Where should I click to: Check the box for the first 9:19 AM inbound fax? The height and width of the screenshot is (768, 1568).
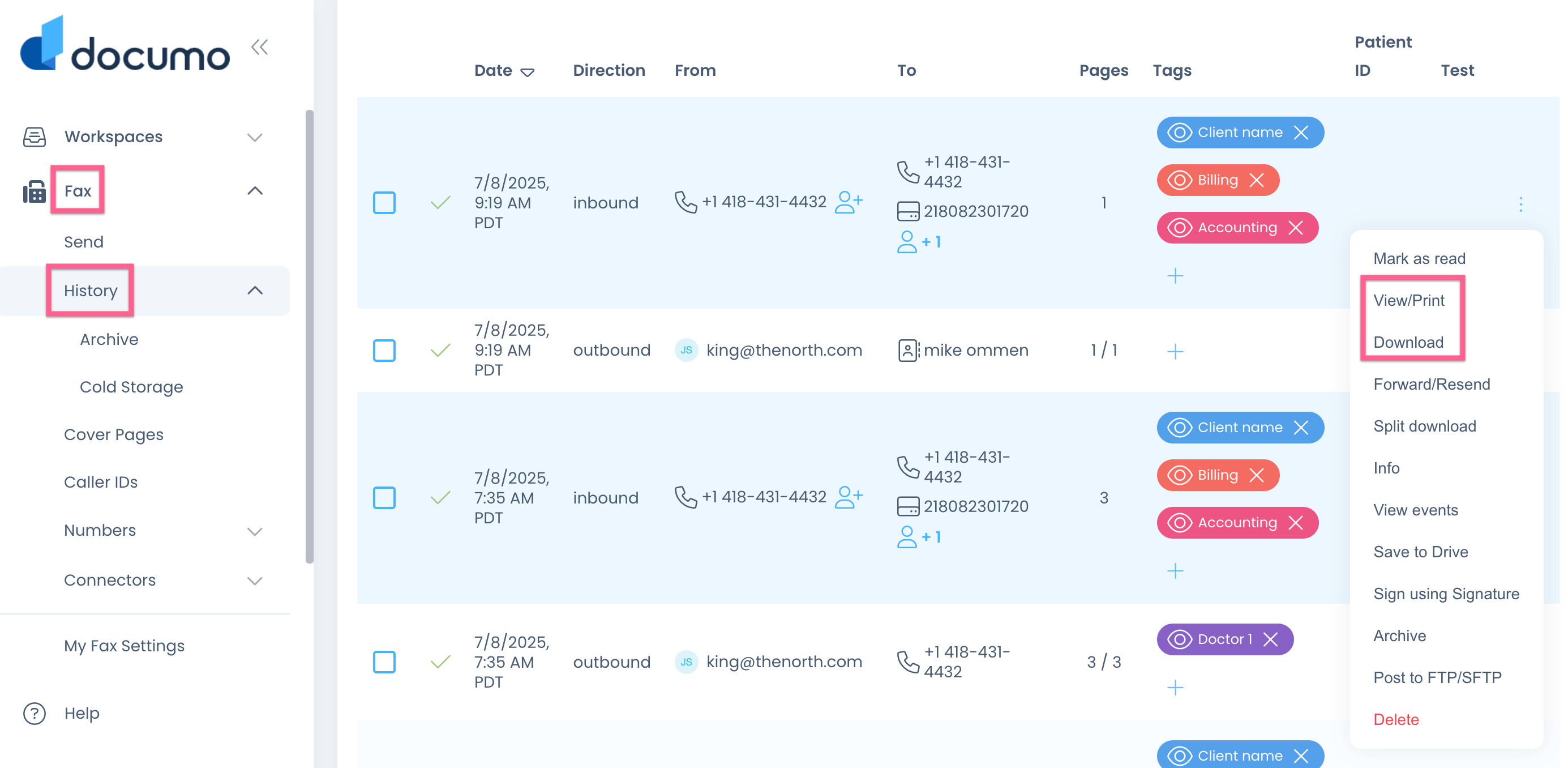point(384,203)
